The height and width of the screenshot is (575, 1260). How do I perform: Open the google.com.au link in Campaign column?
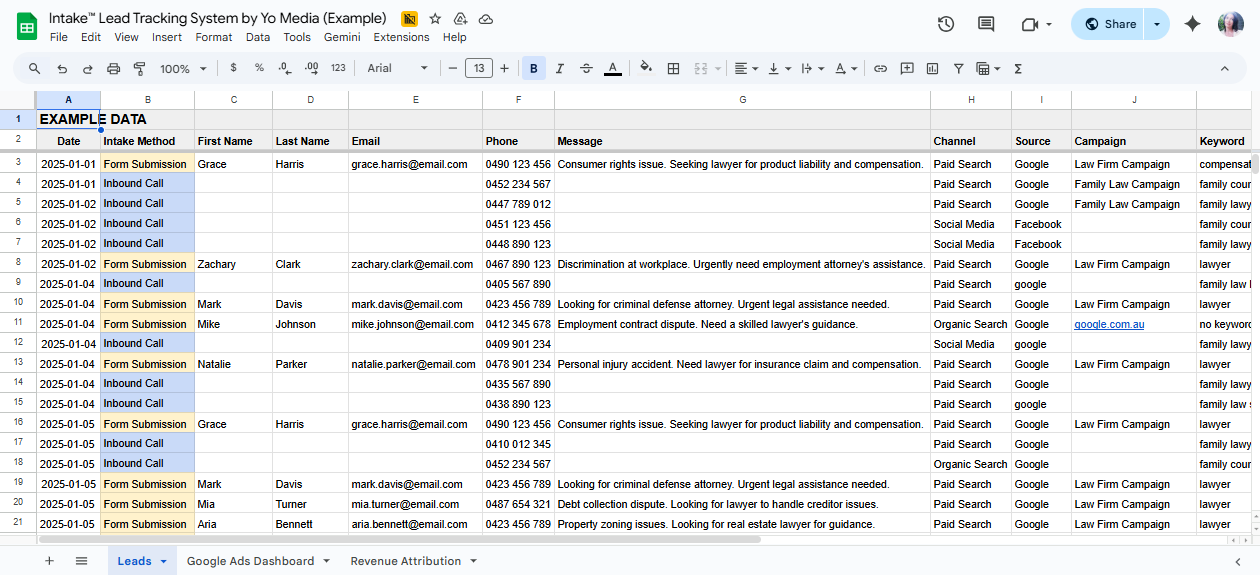[x=1109, y=324]
